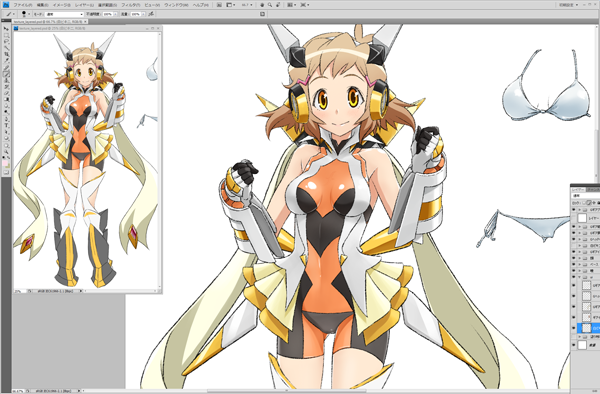Toggle visibility of ベース group
Viewport: 600px width, 394px height.
coord(574,264)
